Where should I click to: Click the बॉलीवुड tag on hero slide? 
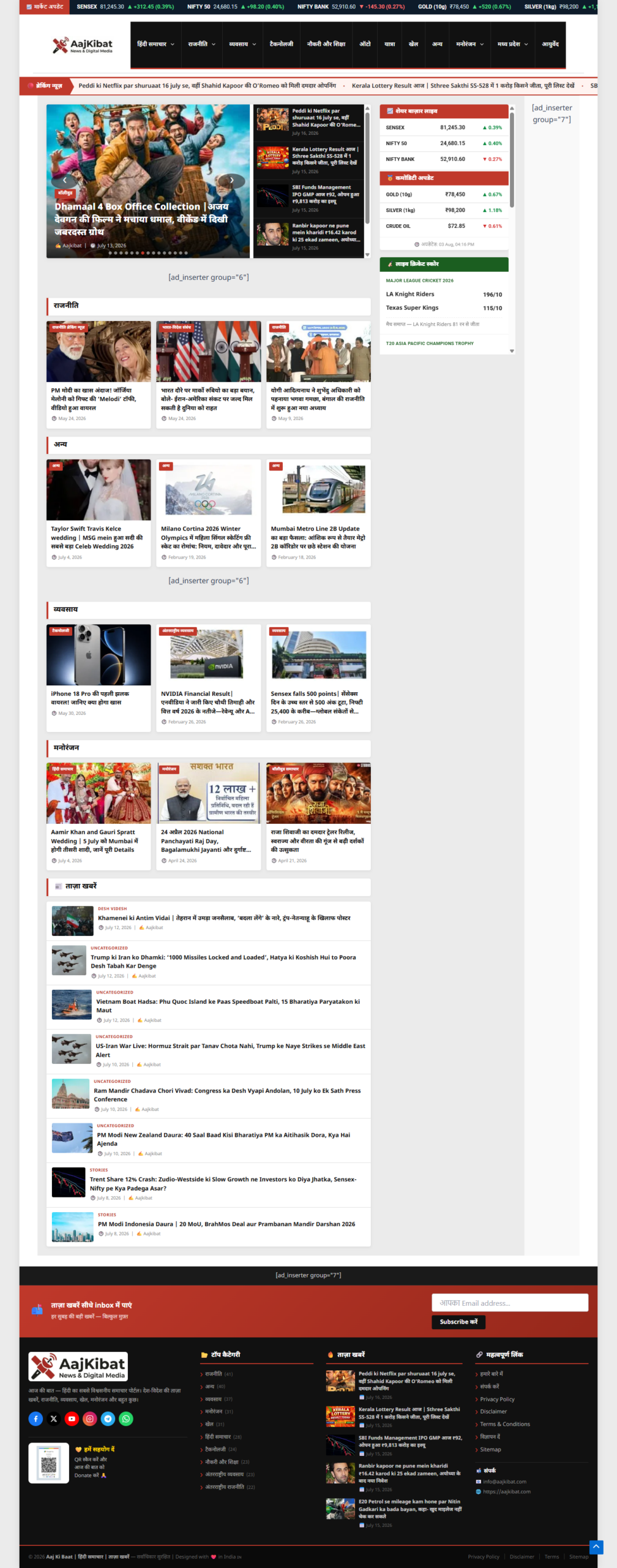pyautogui.click(x=65, y=193)
